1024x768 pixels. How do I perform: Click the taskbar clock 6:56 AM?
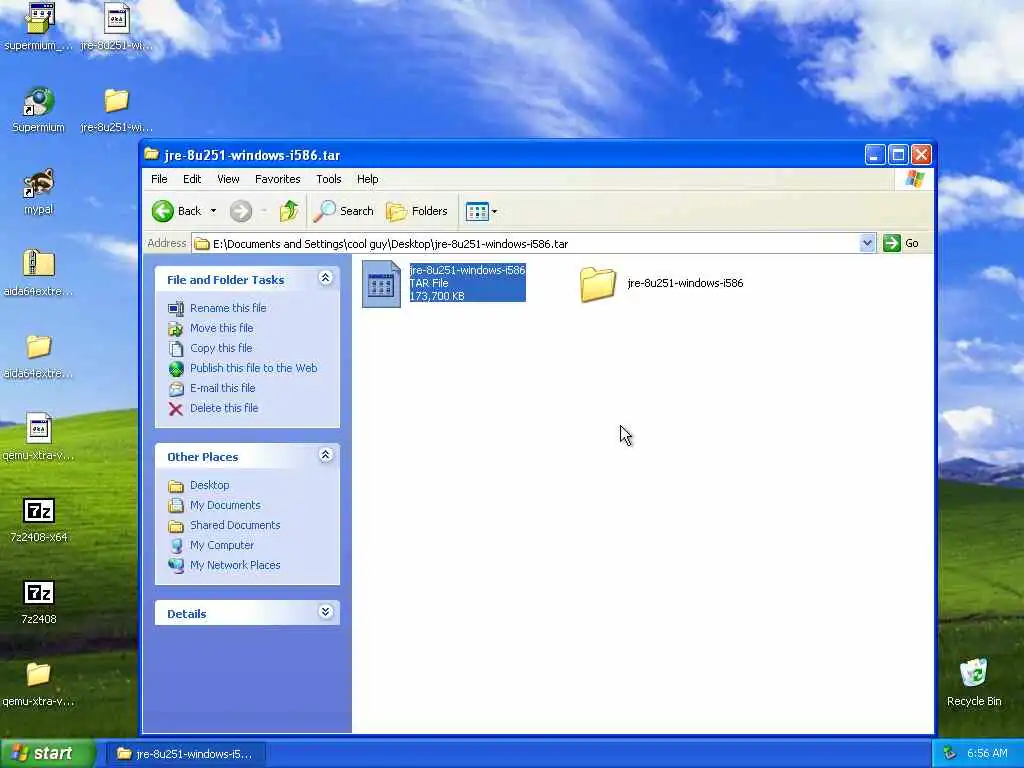[987, 754]
